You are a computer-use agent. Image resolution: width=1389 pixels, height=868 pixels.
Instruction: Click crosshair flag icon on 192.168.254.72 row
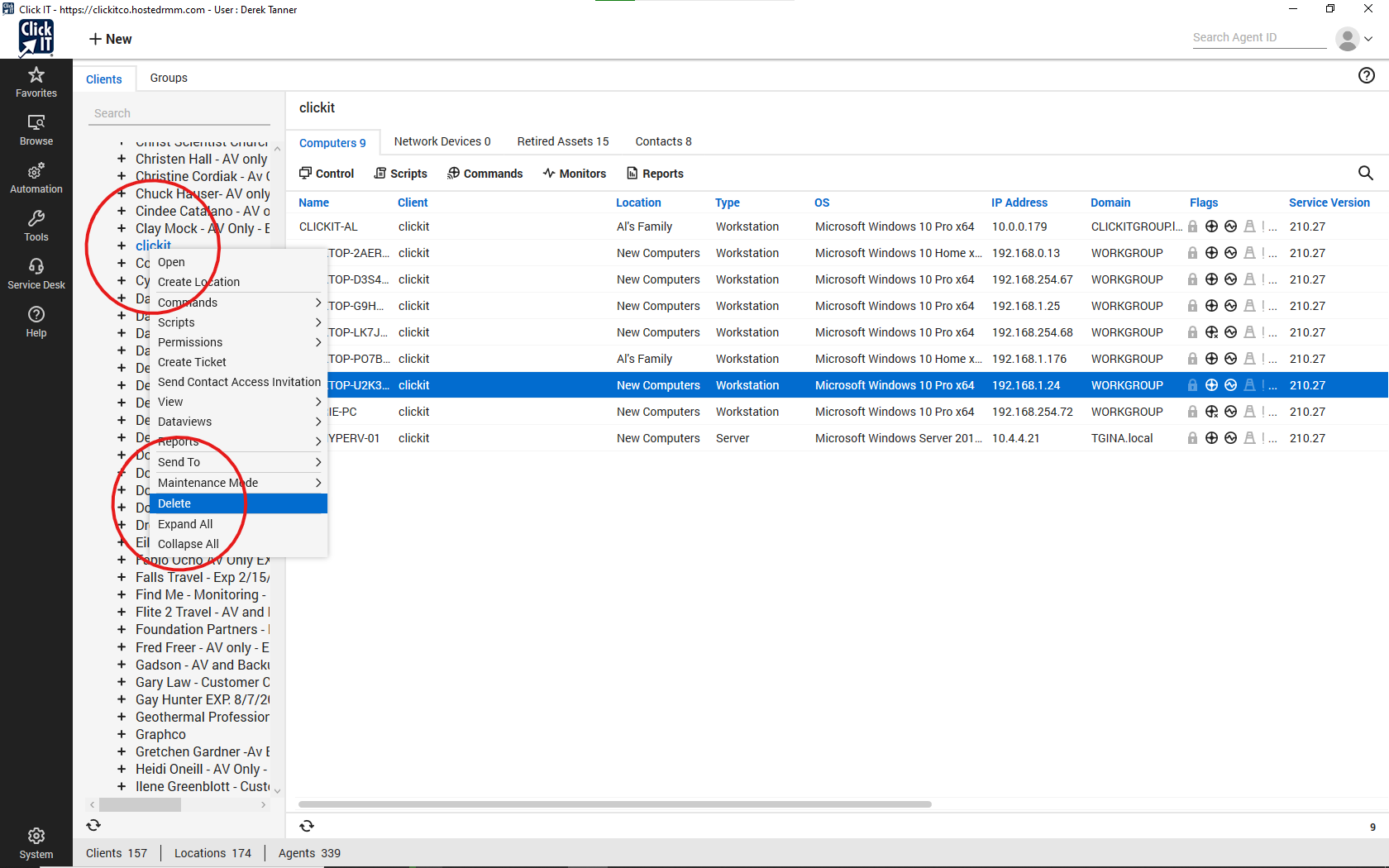1211,412
